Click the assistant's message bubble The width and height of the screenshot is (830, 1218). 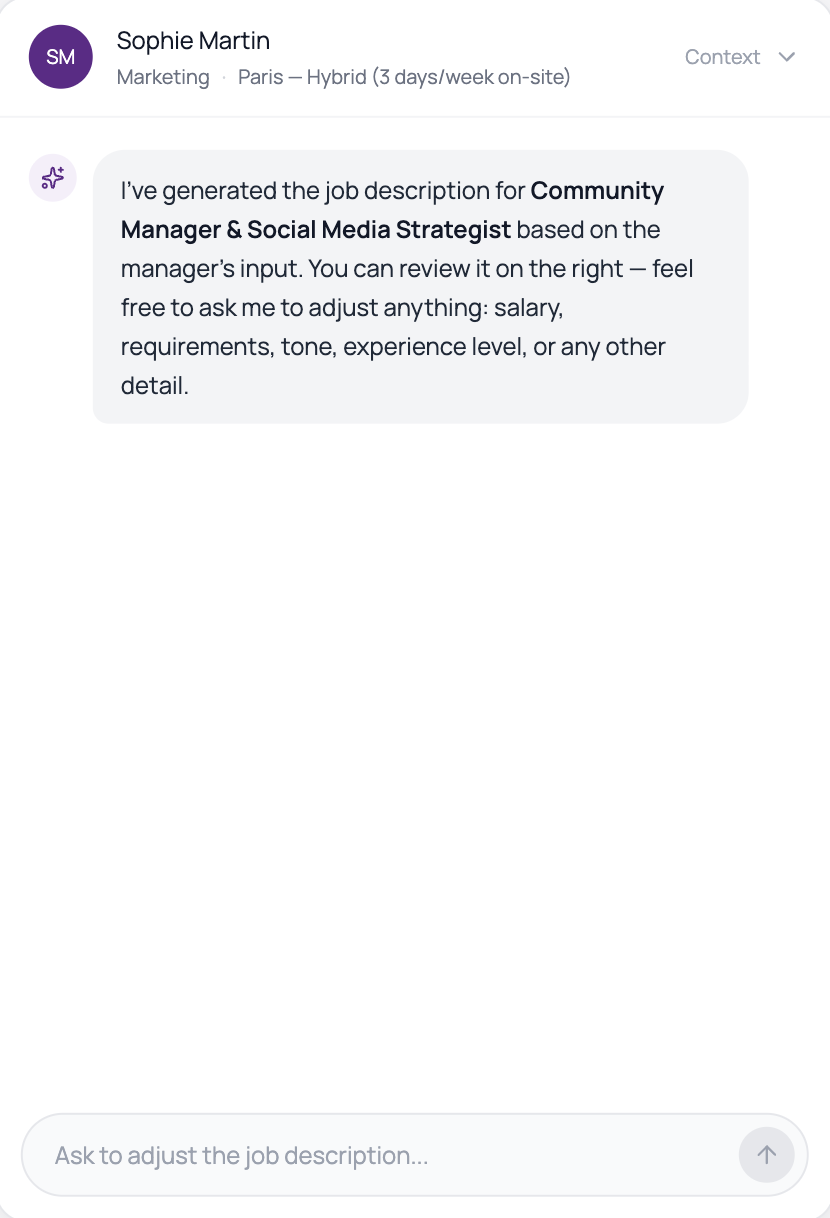[420, 286]
